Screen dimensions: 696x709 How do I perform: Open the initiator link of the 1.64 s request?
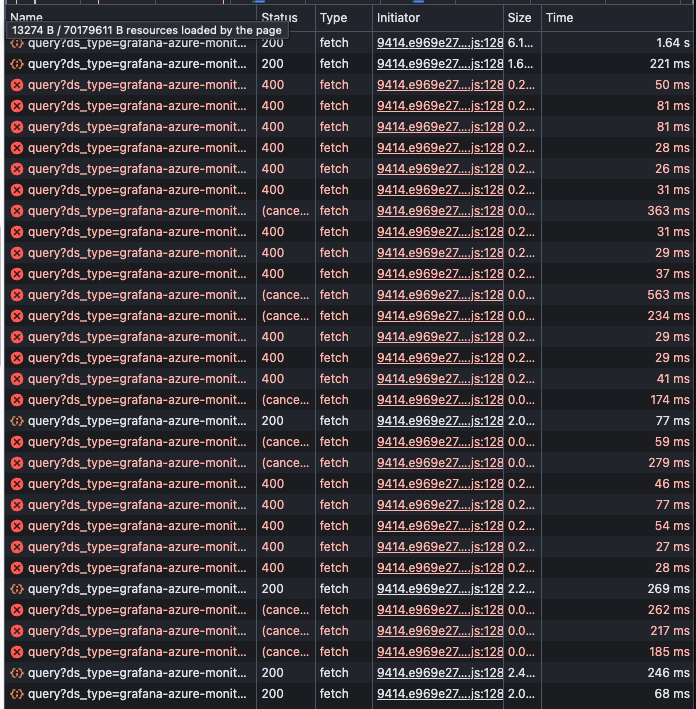click(440, 43)
